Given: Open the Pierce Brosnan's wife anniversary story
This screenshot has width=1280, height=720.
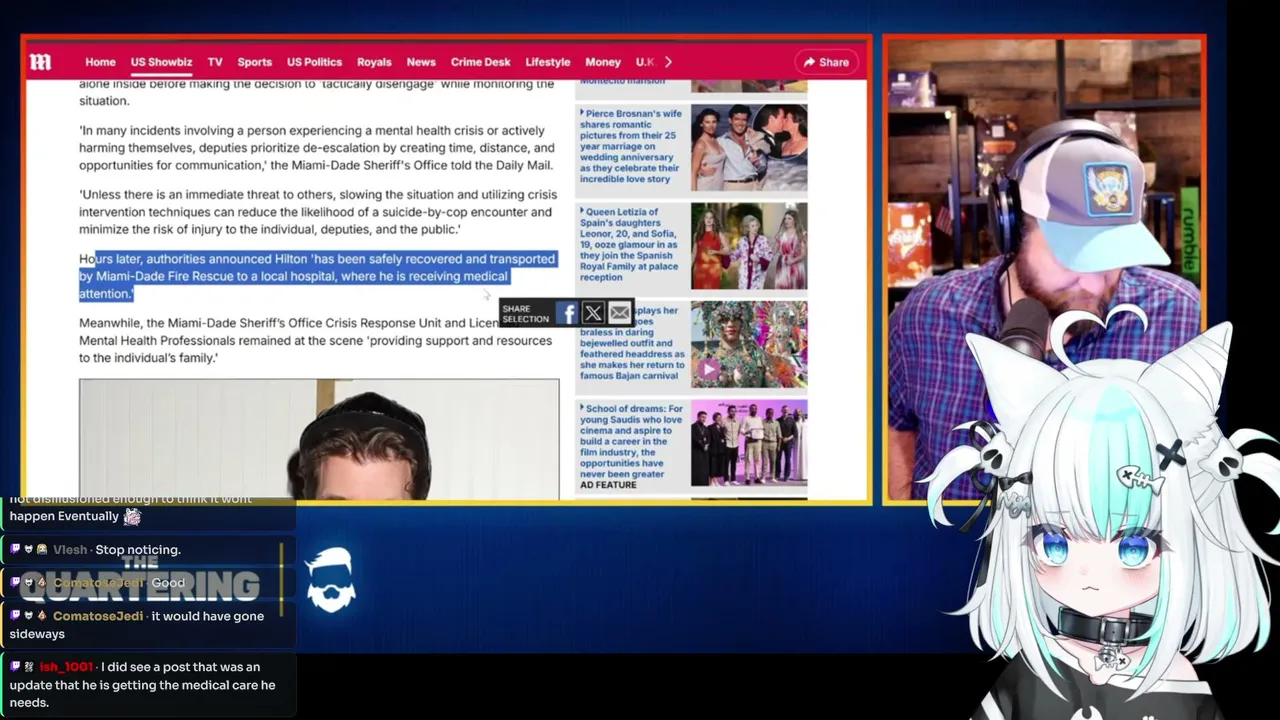Looking at the screenshot, I should [632, 146].
